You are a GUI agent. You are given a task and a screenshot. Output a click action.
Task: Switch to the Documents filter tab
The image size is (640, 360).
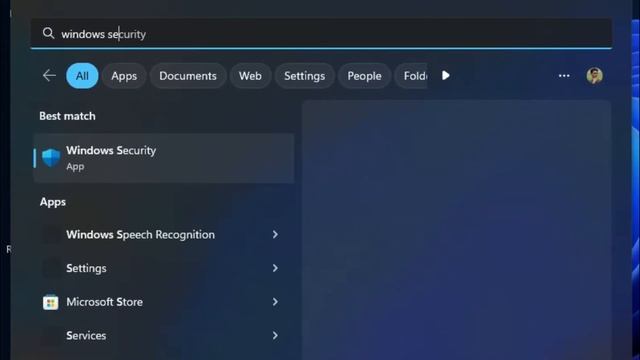click(188, 76)
